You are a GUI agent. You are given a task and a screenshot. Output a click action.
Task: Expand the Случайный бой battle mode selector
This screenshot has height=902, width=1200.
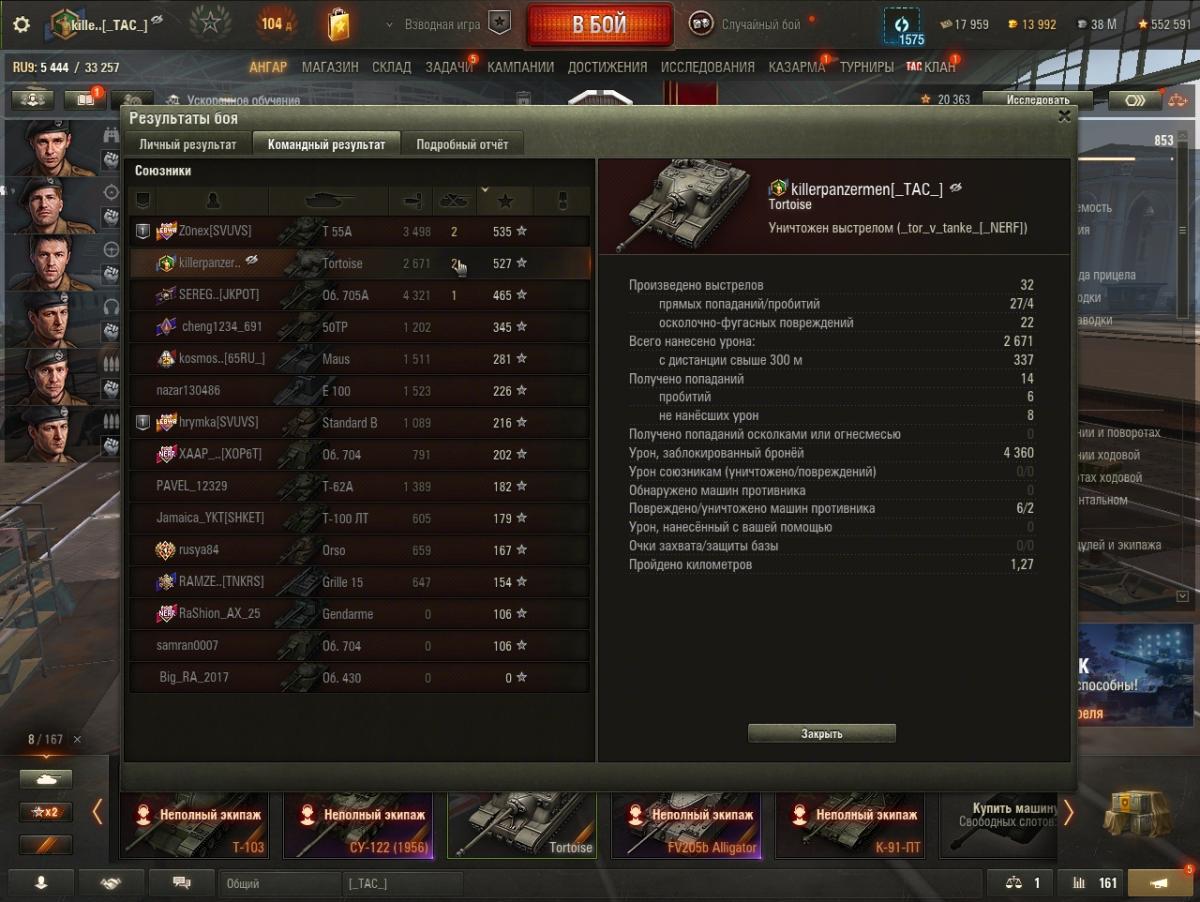(748, 24)
